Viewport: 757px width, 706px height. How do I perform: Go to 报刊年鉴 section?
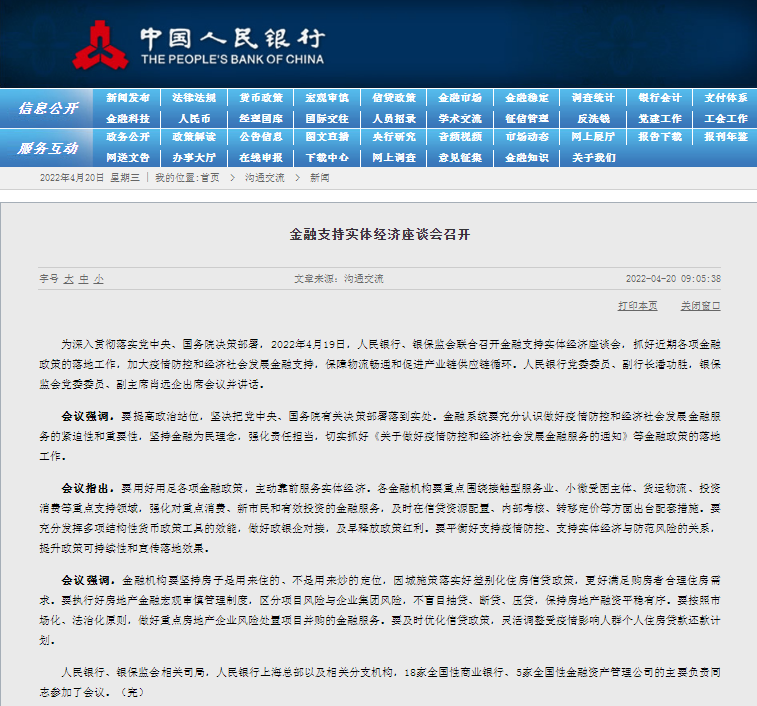click(726, 137)
